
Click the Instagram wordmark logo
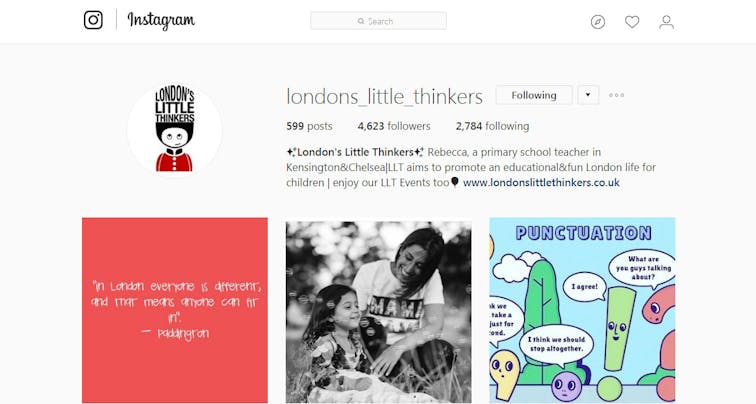tap(161, 20)
